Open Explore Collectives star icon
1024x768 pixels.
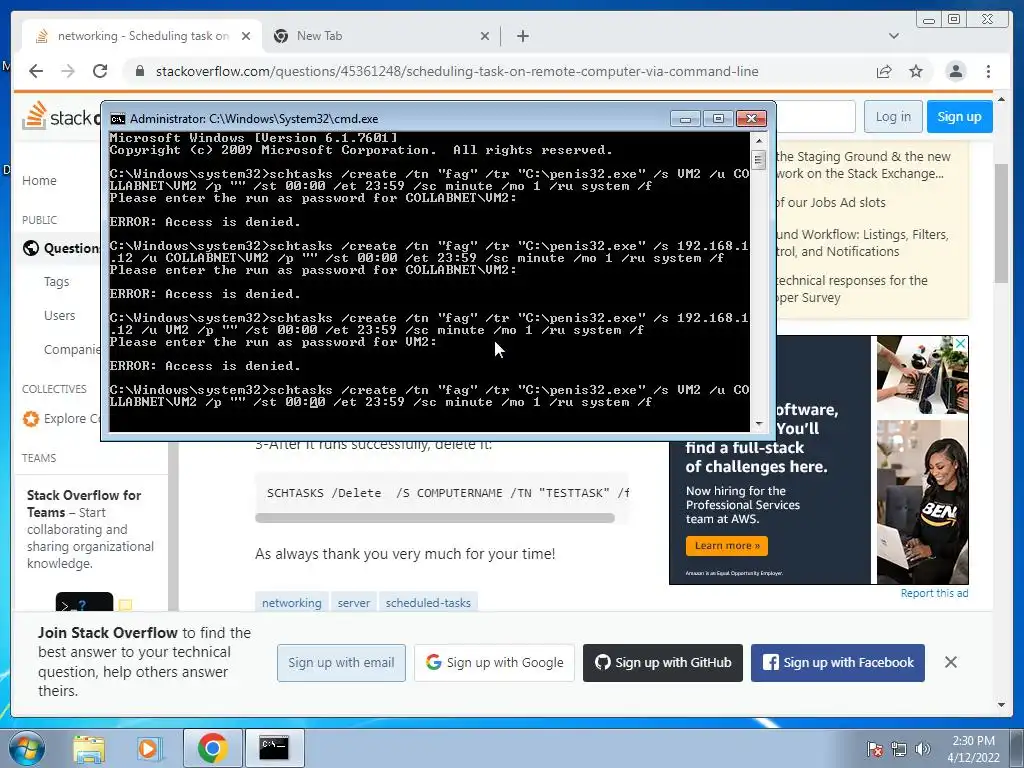(30, 419)
